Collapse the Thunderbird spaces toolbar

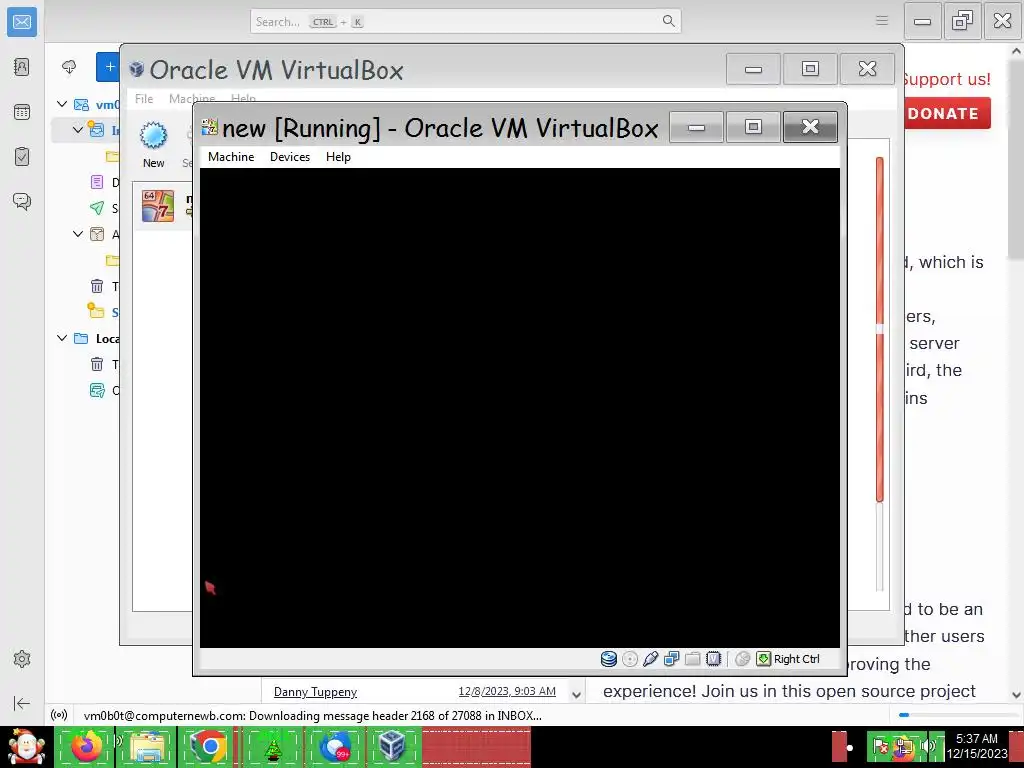tap(22, 703)
